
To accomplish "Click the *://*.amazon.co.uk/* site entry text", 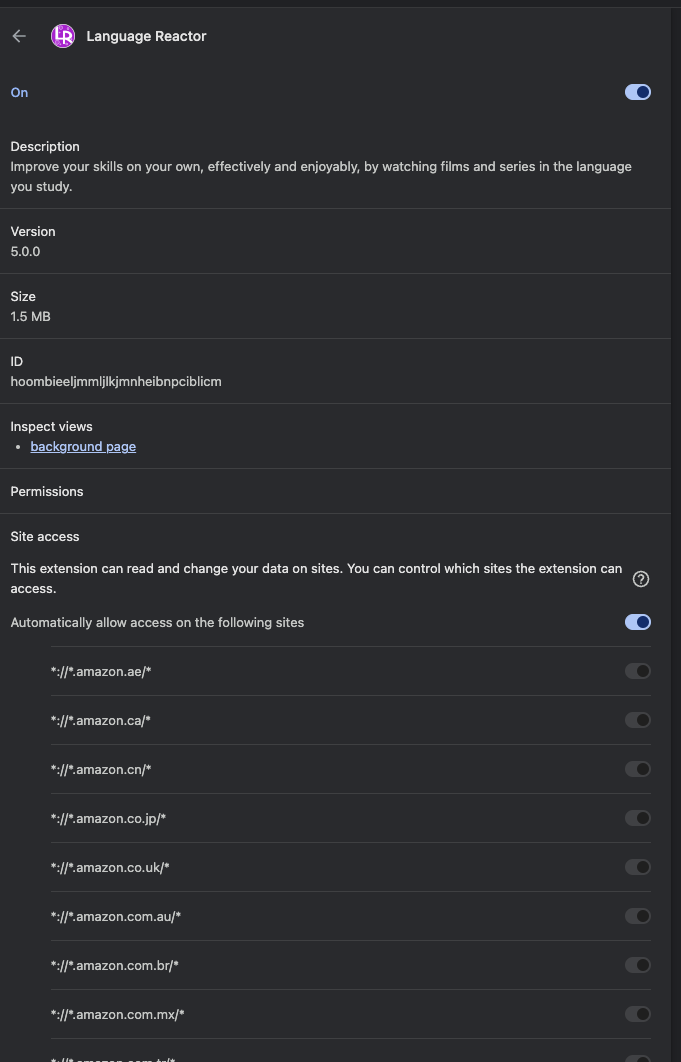I will tap(110, 868).
